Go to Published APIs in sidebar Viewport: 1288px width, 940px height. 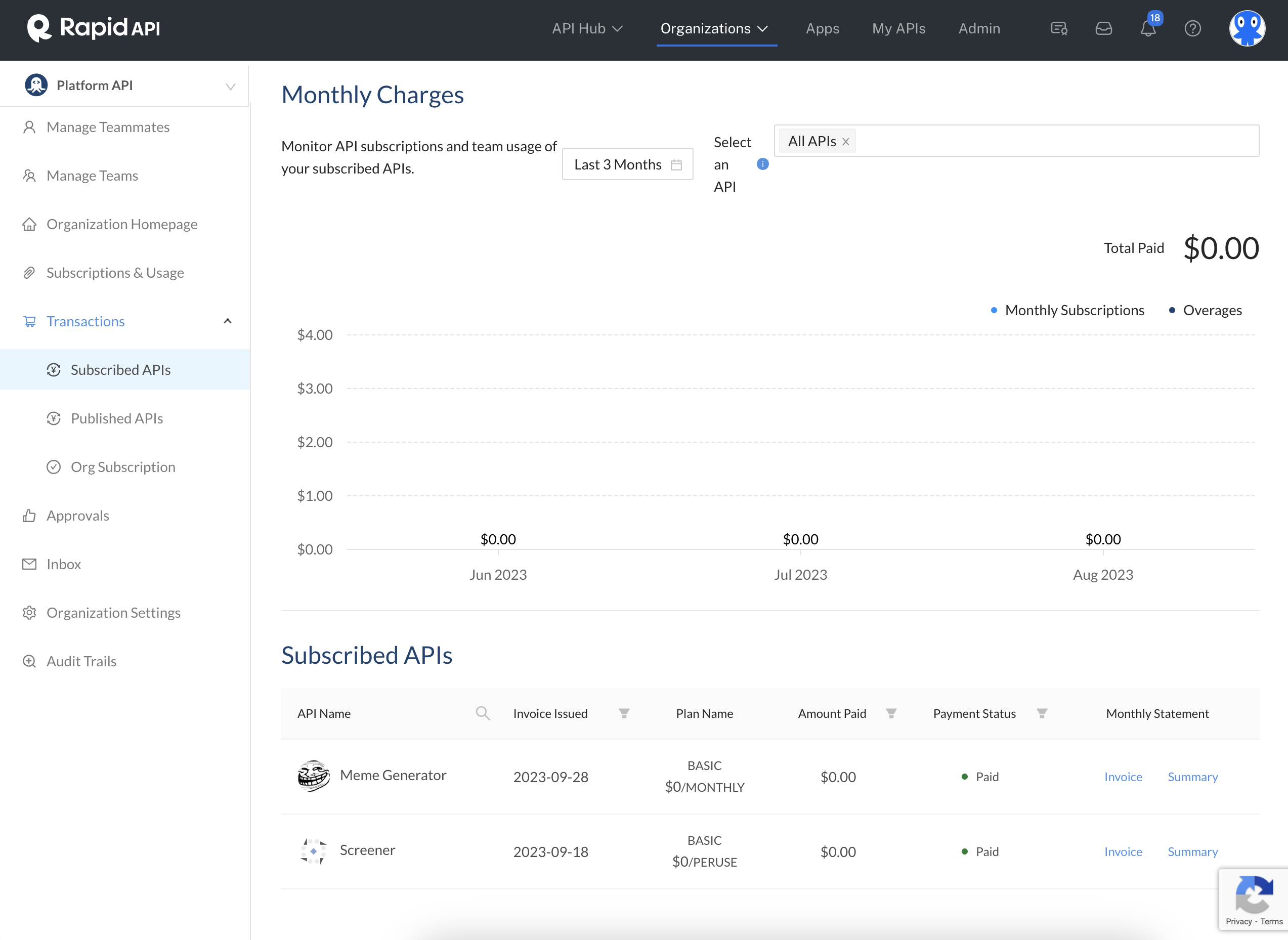(x=117, y=418)
